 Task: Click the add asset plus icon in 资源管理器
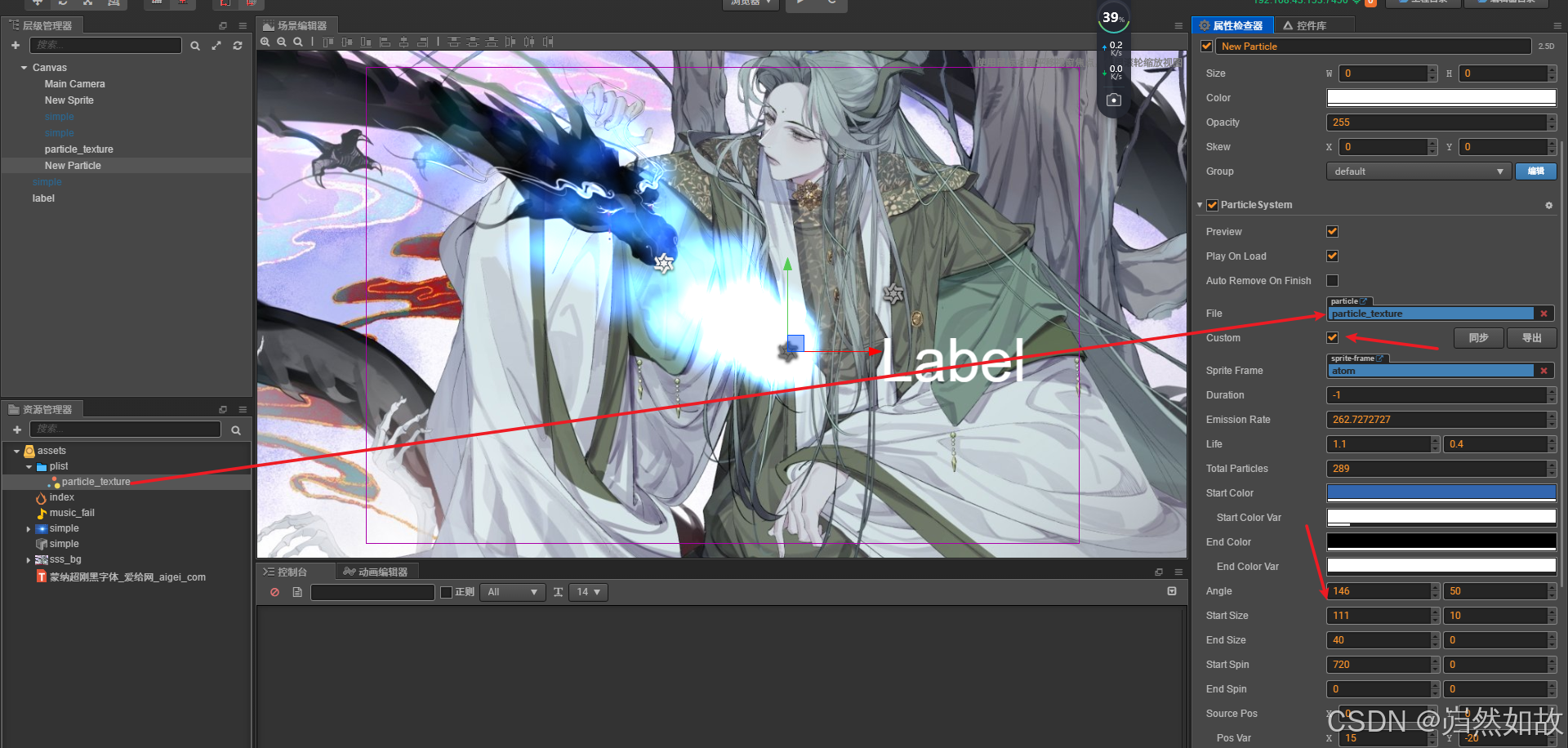17,430
